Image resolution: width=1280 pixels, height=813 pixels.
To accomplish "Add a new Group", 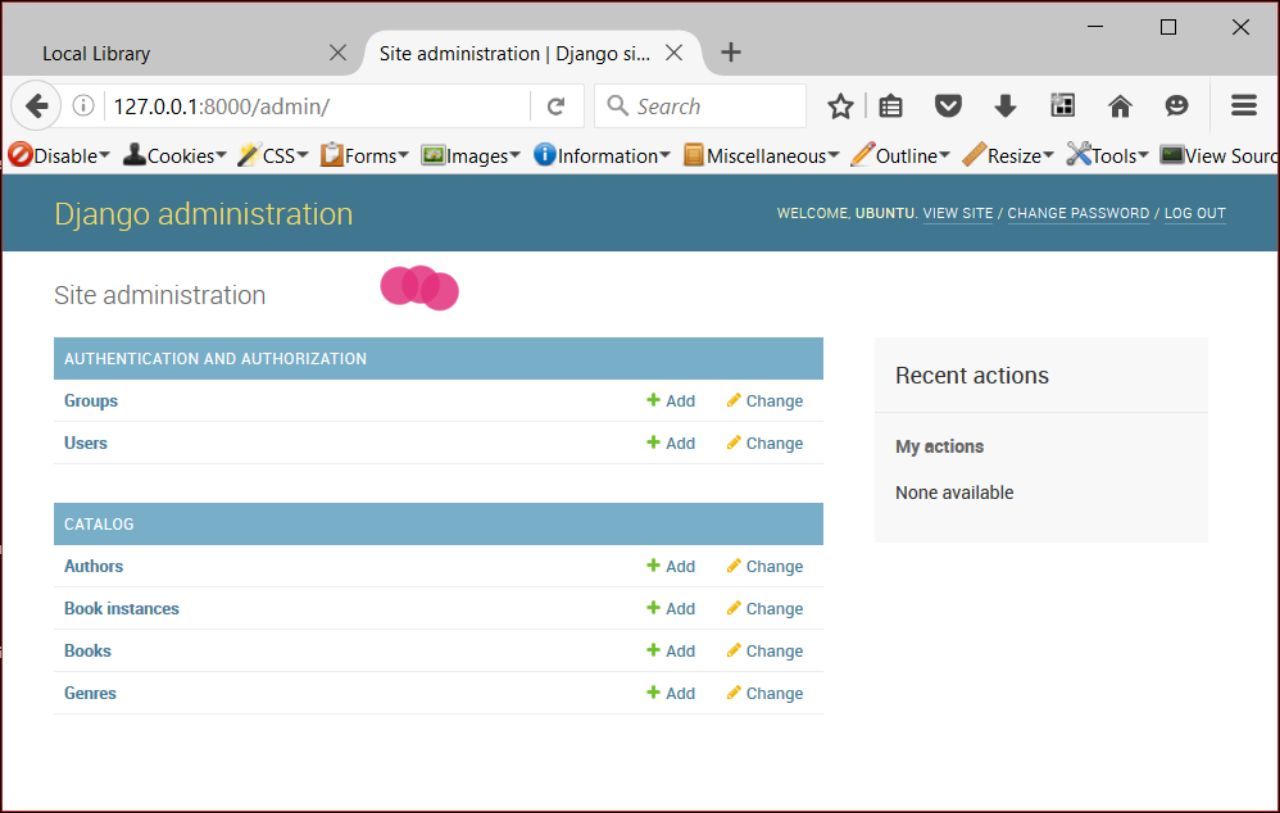I will tap(671, 401).
